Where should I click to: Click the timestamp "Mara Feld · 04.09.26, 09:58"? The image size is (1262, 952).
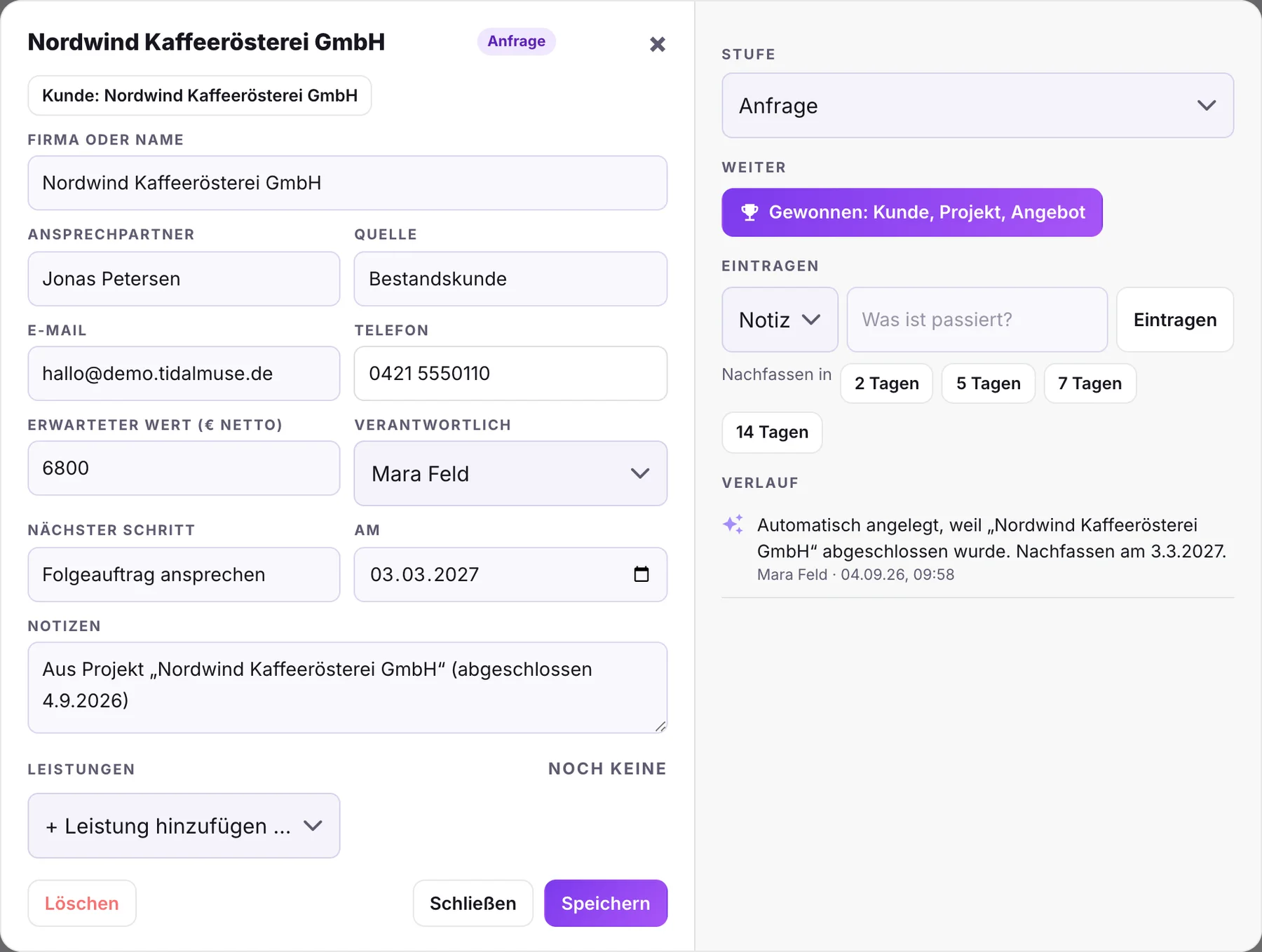(x=855, y=575)
